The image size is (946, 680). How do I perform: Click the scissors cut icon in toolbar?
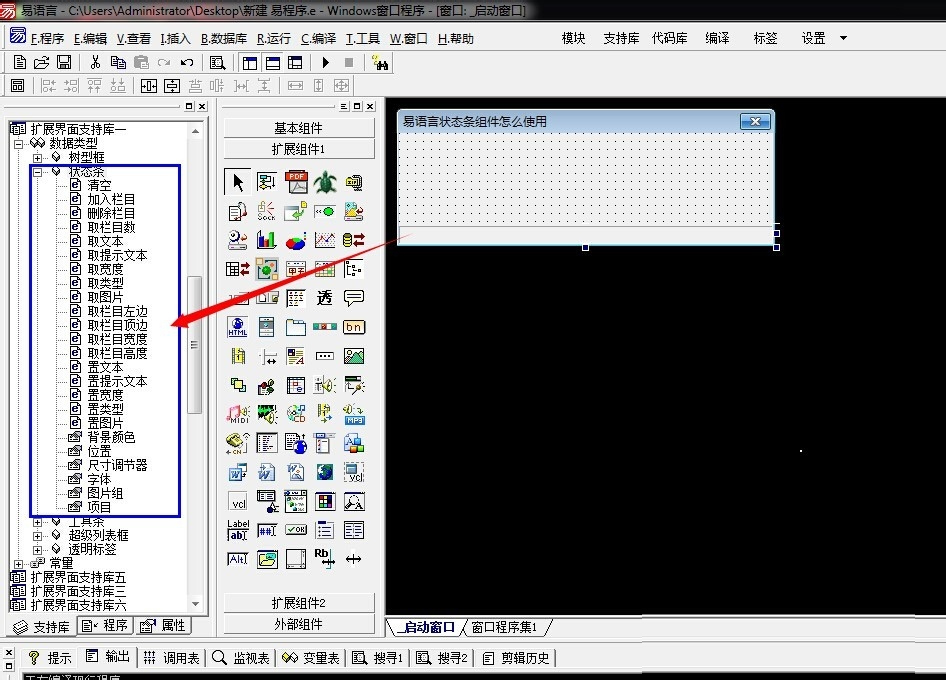(x=95, y=62)
